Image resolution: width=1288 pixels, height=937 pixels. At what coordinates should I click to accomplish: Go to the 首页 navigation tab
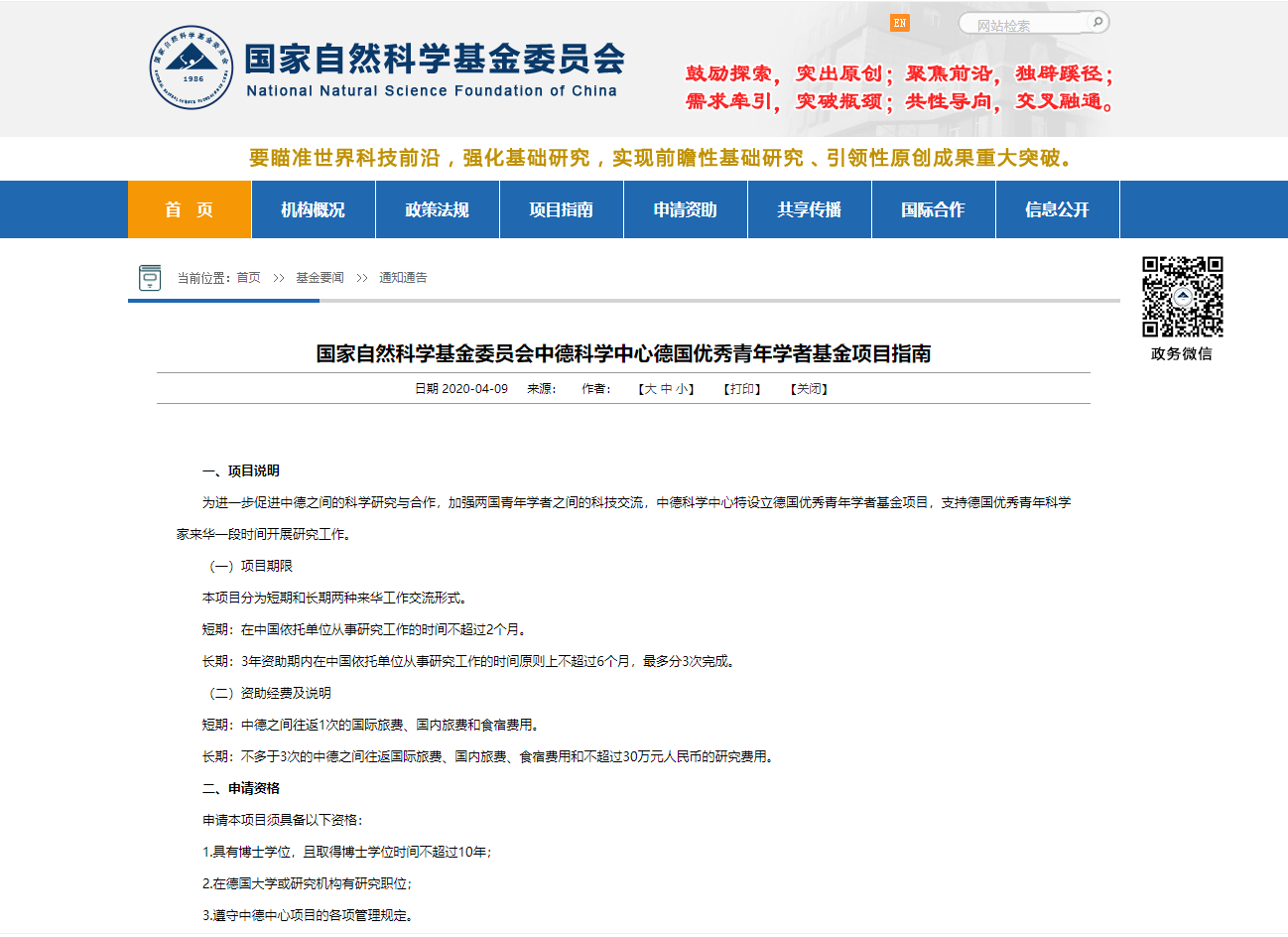(x=190, y=209)
